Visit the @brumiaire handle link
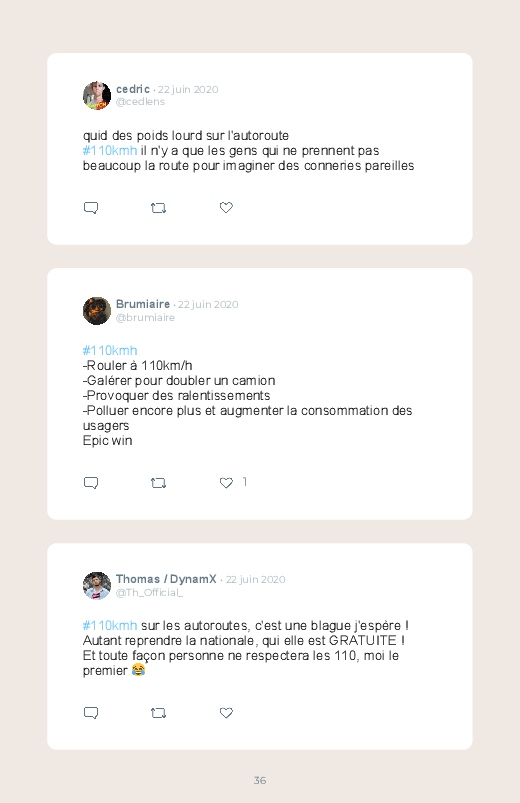The height and width of the screenshot is (803, 520). tap(145, 318)
